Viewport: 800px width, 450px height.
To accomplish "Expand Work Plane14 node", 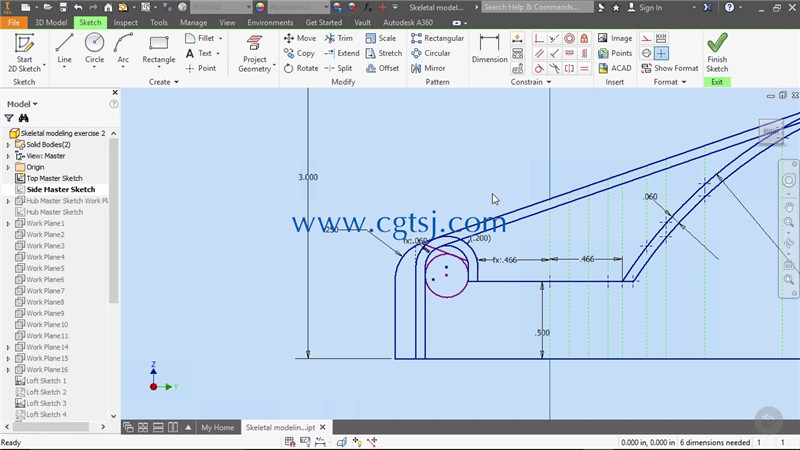I will 8,347.
